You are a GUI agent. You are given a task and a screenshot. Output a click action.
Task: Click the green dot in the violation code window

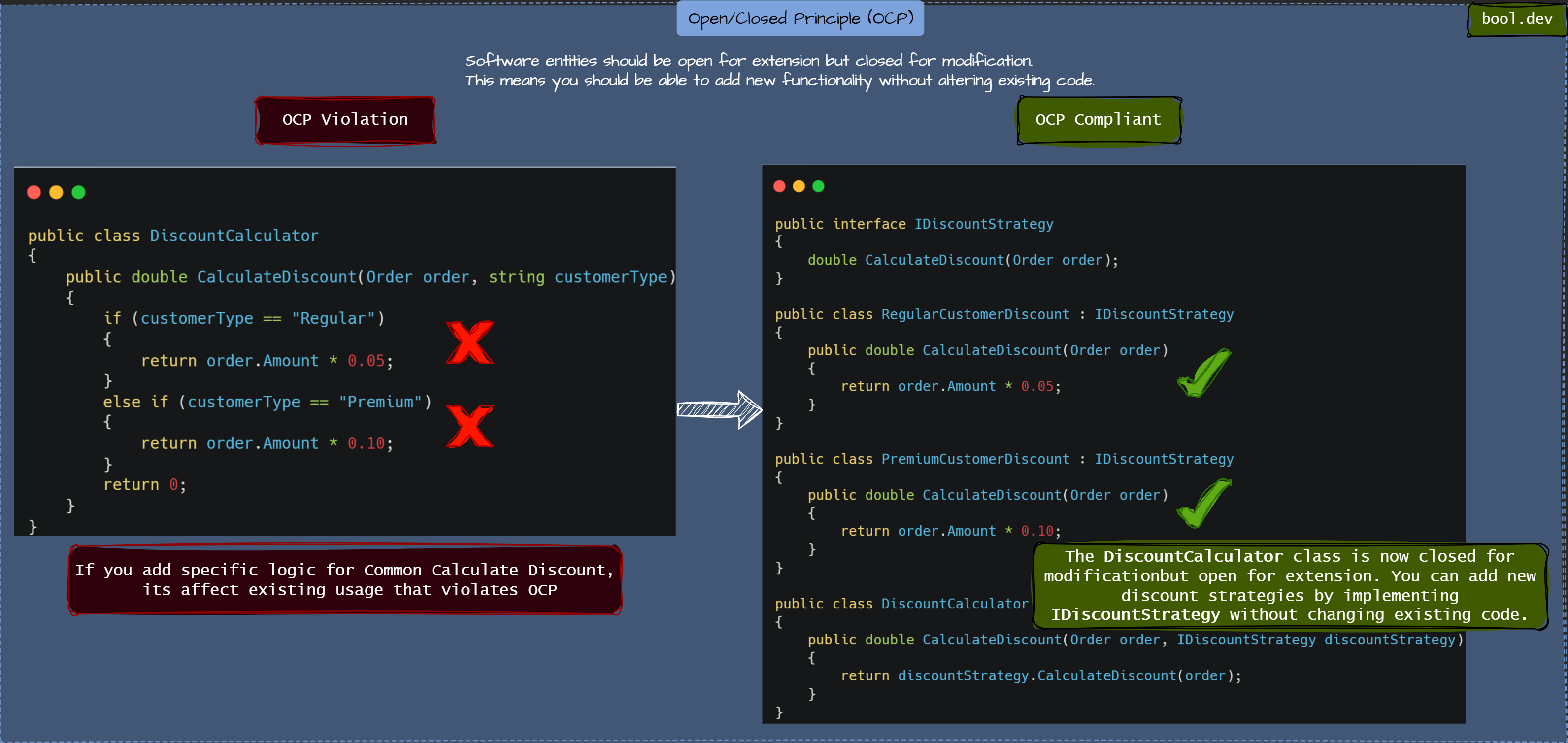click(x=78, y=193)
